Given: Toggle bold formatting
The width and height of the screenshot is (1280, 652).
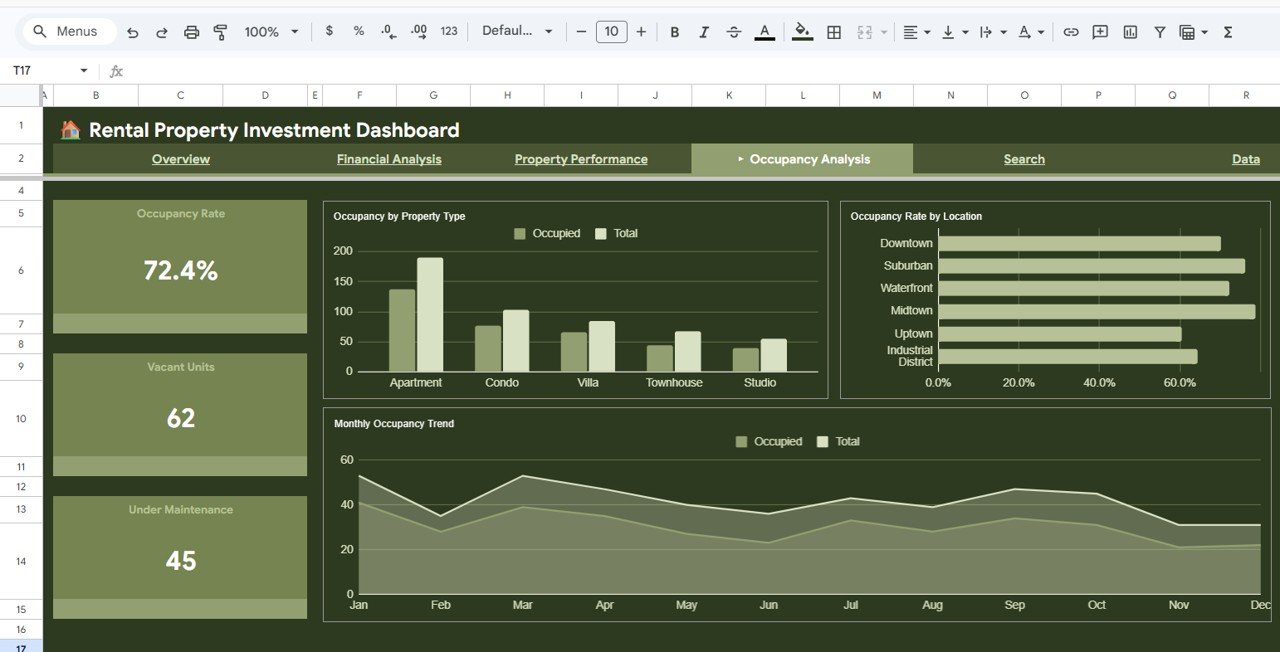Looking at the screenshot, I should pyautogui.click(x=674, y=31).
